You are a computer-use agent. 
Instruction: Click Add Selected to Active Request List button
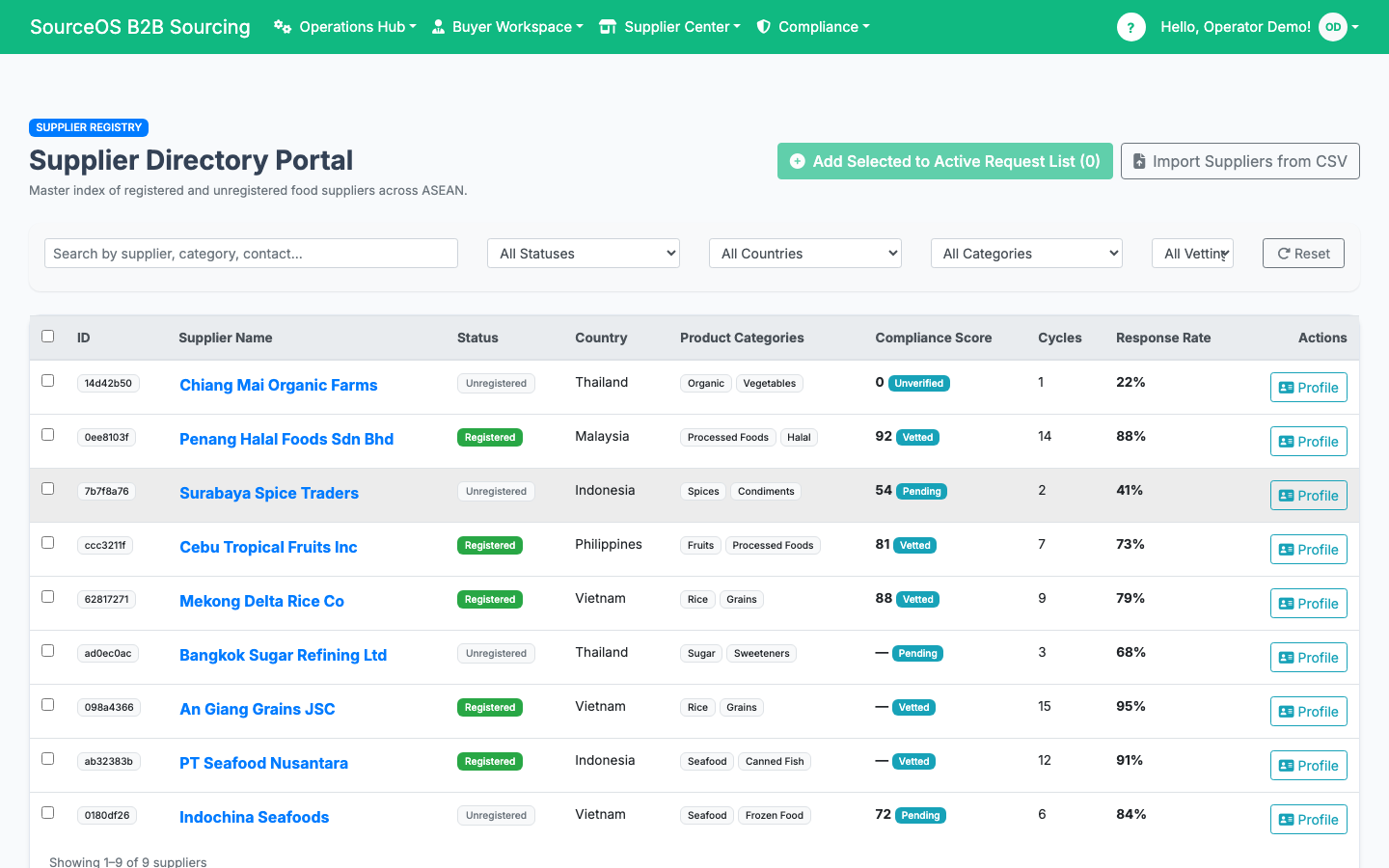[945, 161]
